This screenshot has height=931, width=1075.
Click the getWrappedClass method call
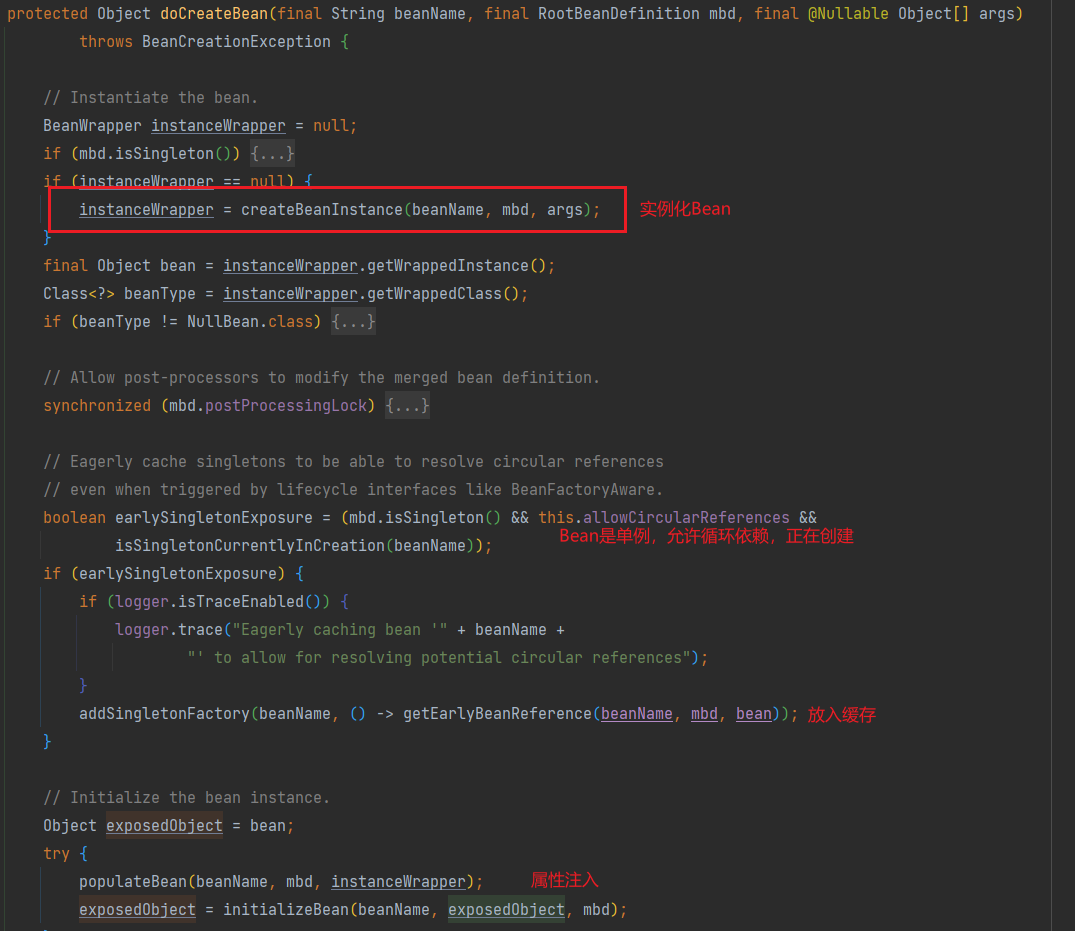(x=434, y=294)
